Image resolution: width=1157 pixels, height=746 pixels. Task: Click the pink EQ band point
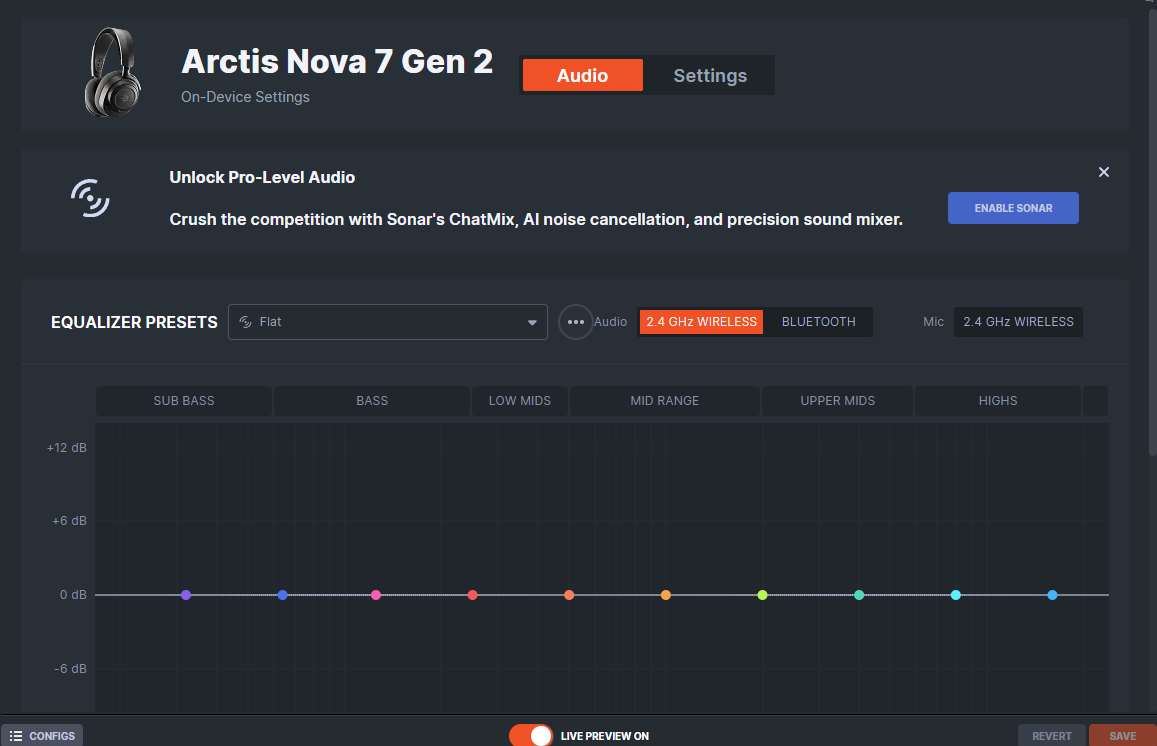pyautogui.click(x=376, y=595)
